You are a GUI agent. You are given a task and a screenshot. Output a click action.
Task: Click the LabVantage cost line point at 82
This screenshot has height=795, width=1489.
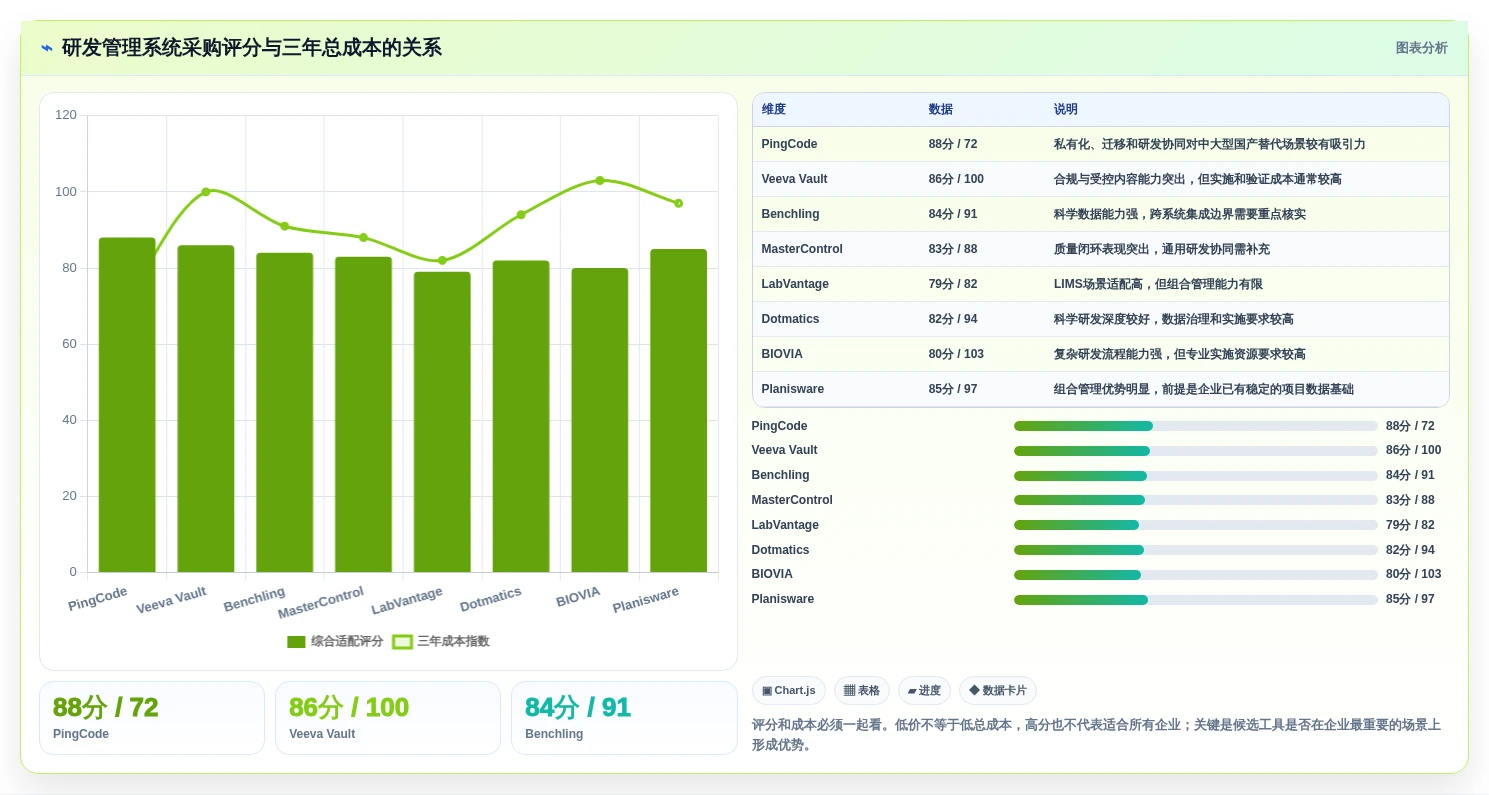442,261
